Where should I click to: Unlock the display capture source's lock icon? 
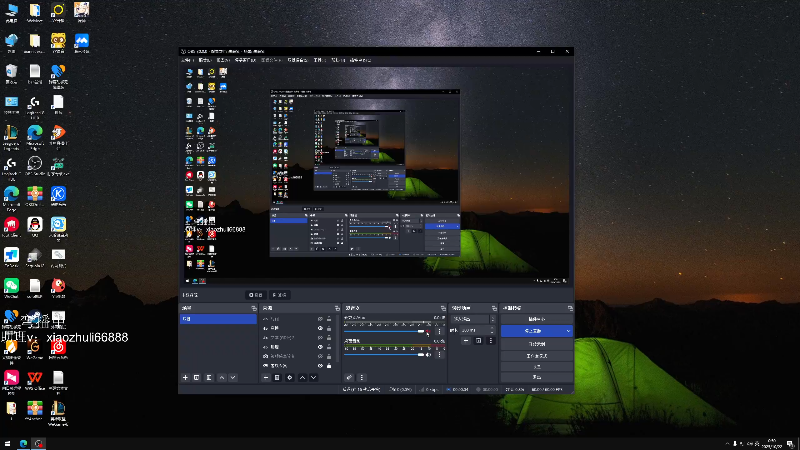pos(329,366)
